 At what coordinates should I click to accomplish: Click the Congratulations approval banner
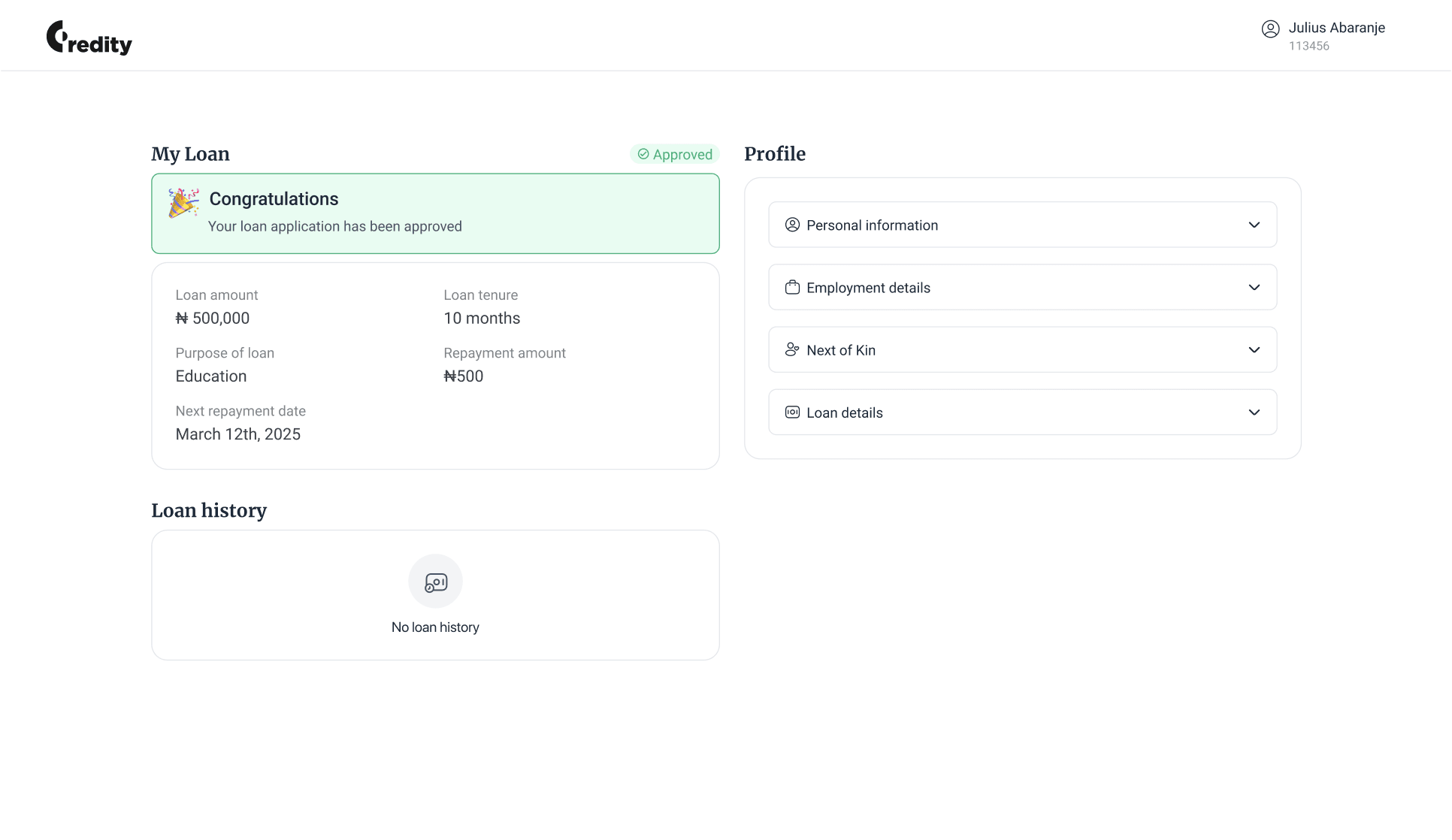coord(435,213)
